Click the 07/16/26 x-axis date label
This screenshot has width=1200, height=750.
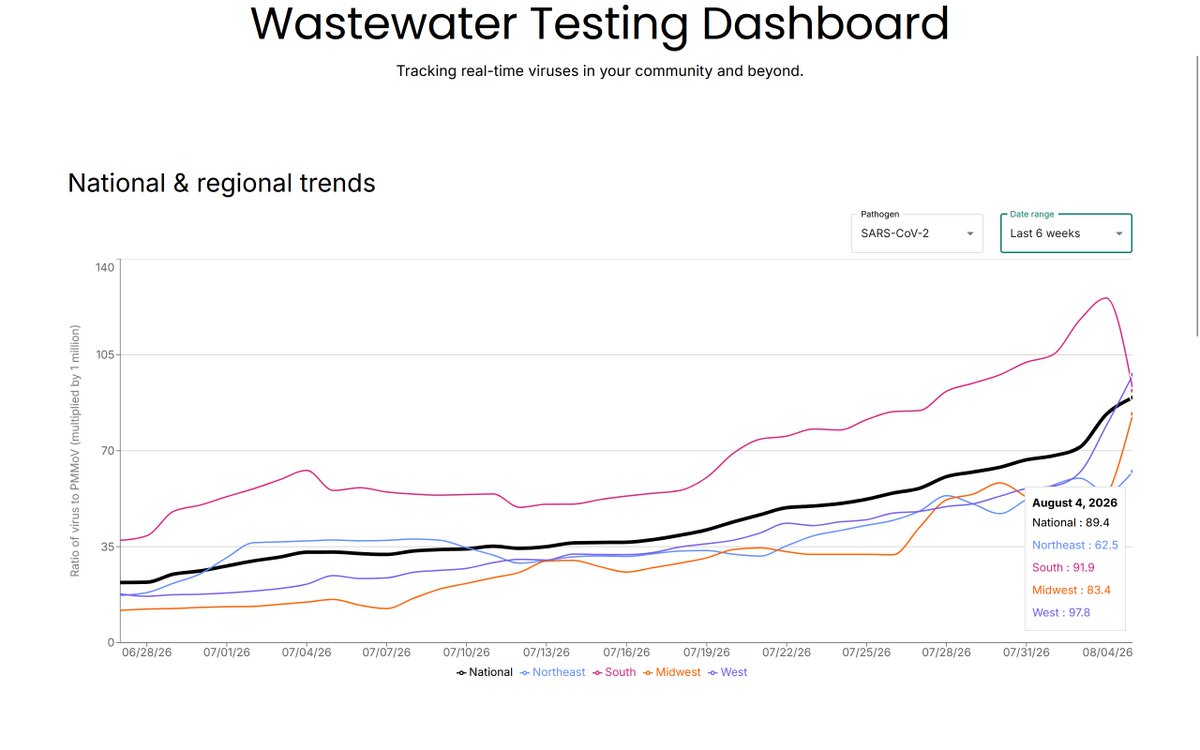627,652
